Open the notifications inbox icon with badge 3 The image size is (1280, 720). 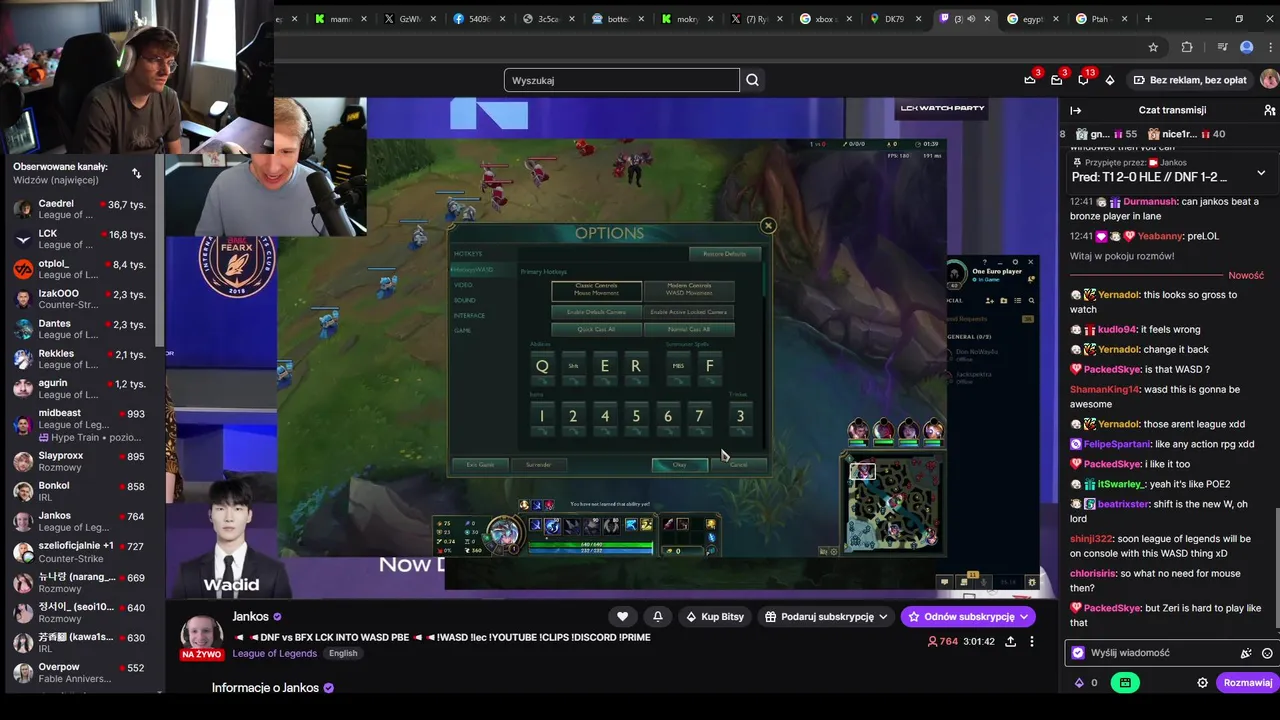(1057, 80)
